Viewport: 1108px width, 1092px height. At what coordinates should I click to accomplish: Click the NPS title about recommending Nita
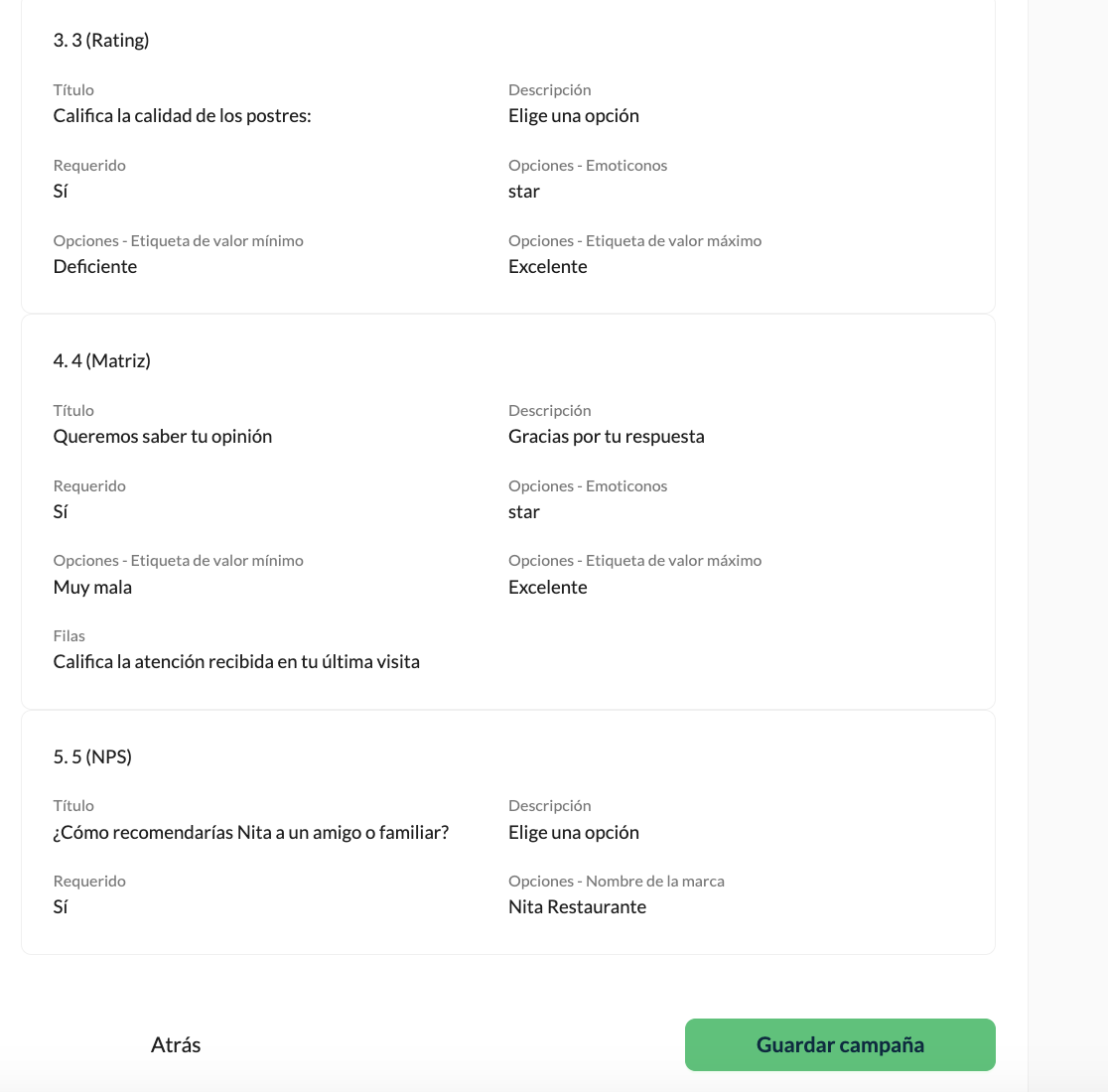click(x=251, y=832)
